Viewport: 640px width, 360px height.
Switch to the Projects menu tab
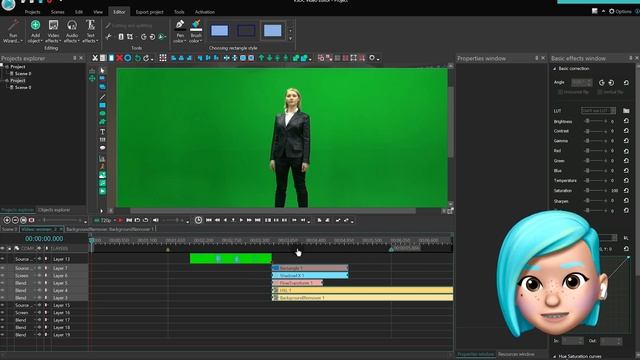[x=32, y=12]
